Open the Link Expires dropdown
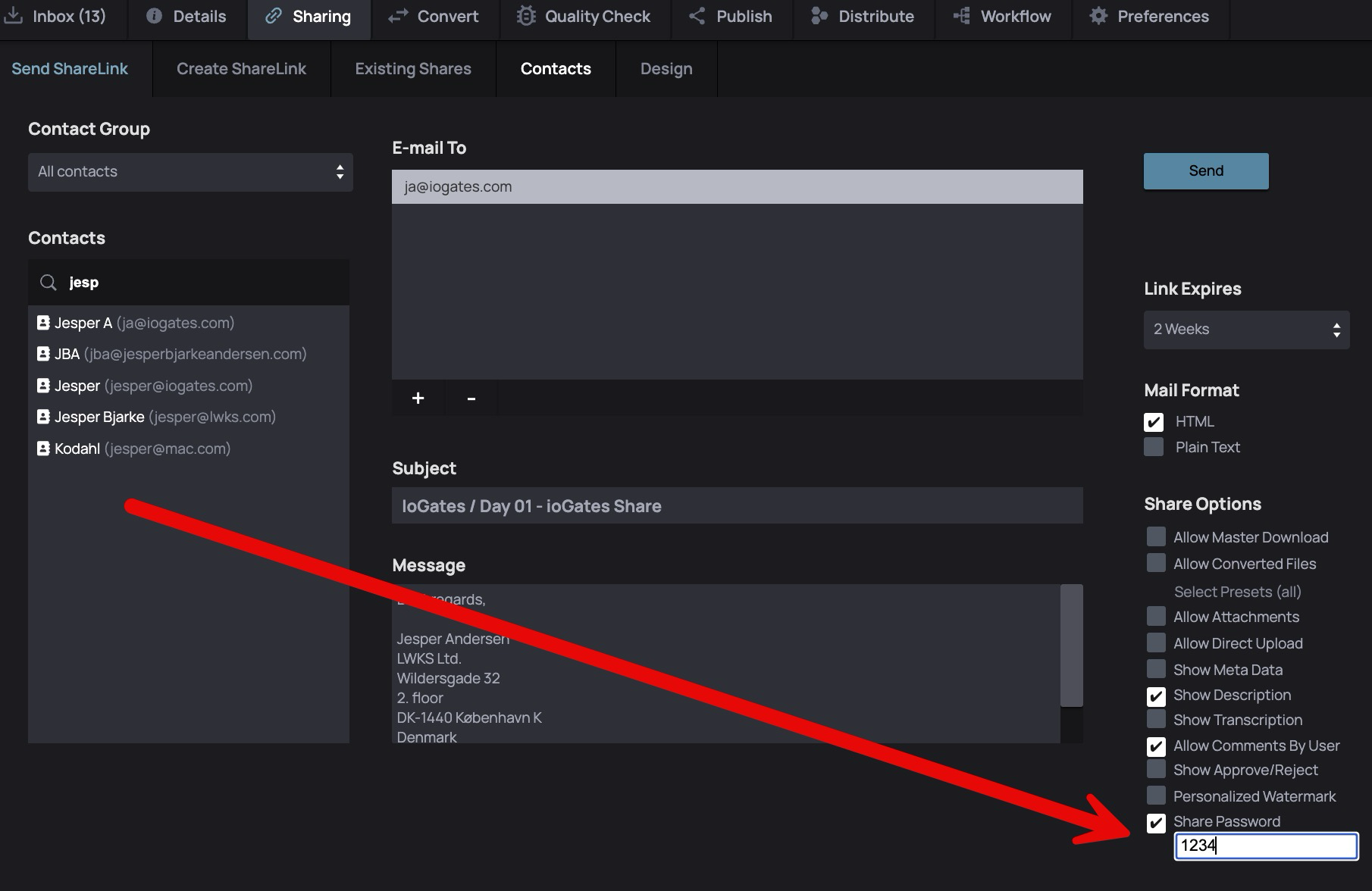The height and width of the screenshot is (891, 1372). coord(1246,330)
